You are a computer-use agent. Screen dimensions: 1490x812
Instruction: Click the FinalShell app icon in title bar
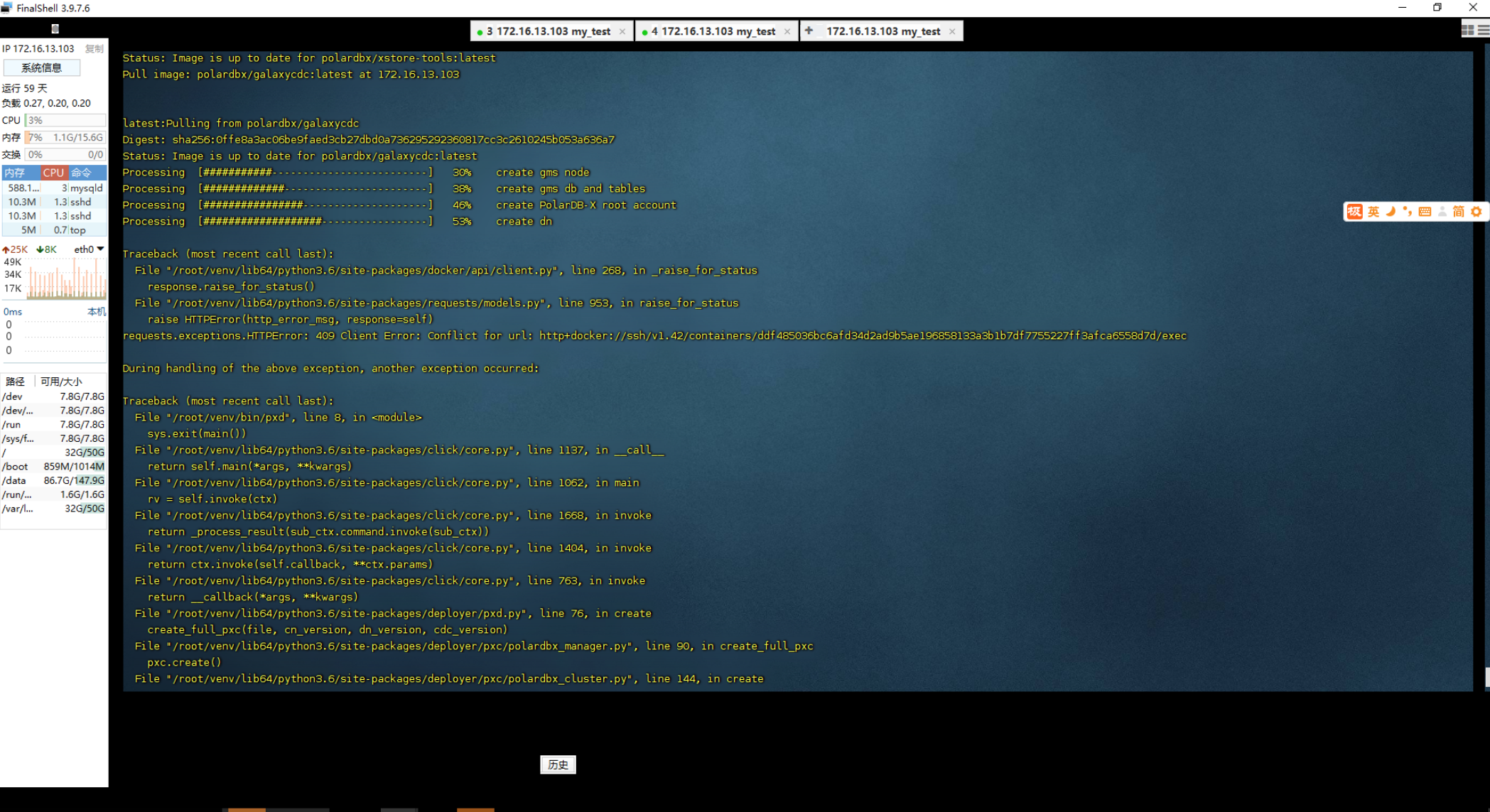(6, 8)
